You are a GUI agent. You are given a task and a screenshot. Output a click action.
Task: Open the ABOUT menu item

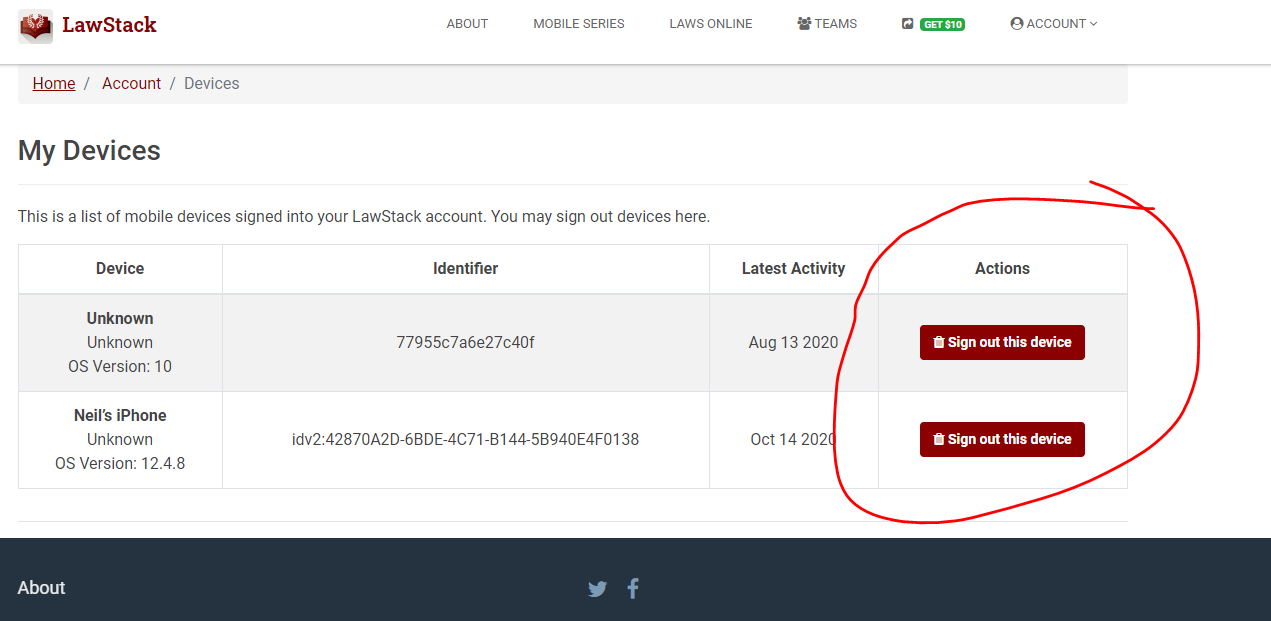[x=467, y=24]
